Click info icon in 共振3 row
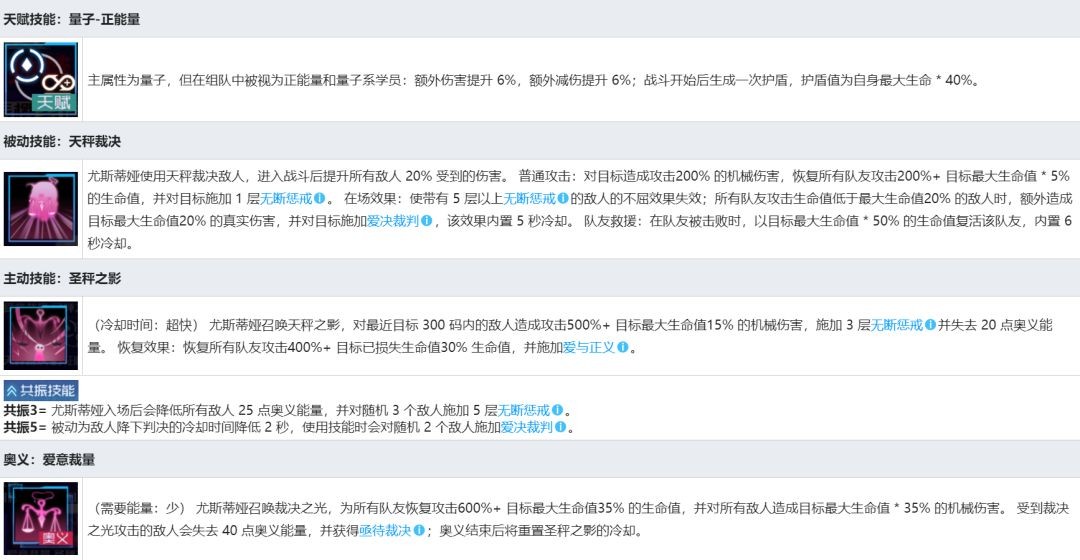Screen dimensions: 1080x560 point(557,411)
